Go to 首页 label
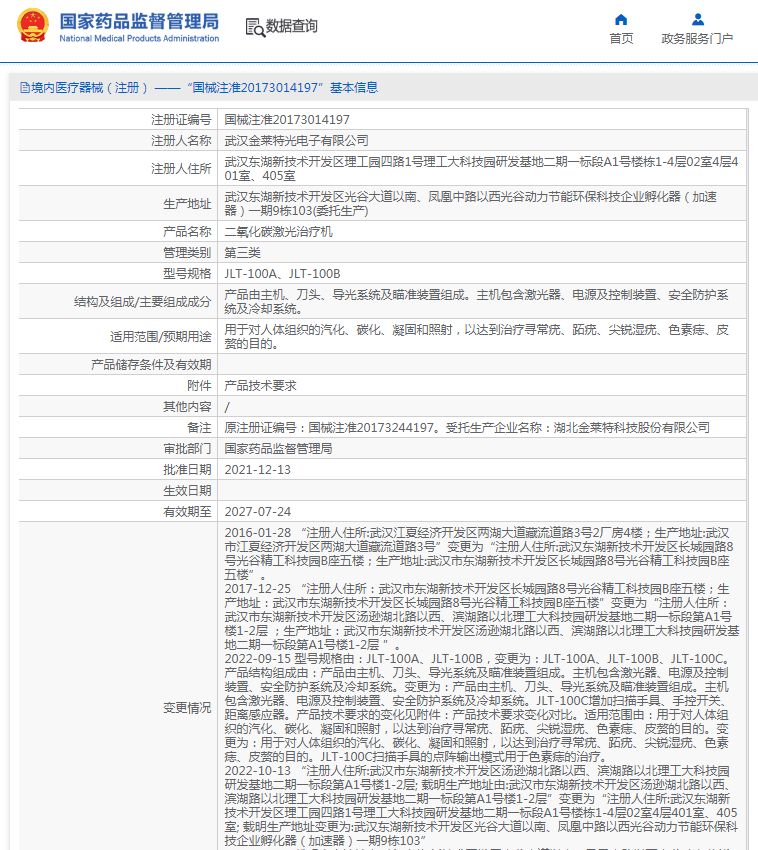 [621, 38]
